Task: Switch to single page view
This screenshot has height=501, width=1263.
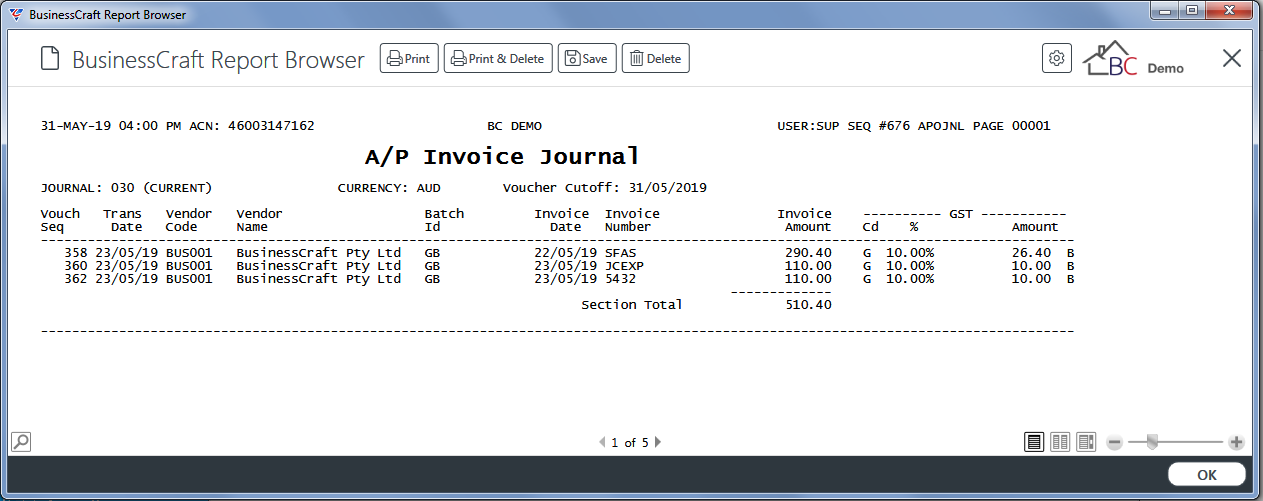Action: [x=1034, y=441]
